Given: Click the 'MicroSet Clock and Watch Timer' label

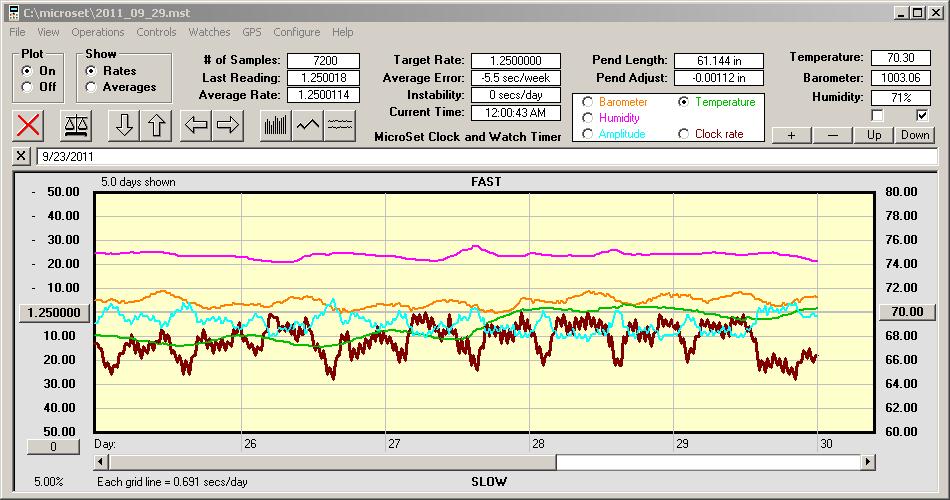Looking at the screenshot, I should [x=468, y=137].
